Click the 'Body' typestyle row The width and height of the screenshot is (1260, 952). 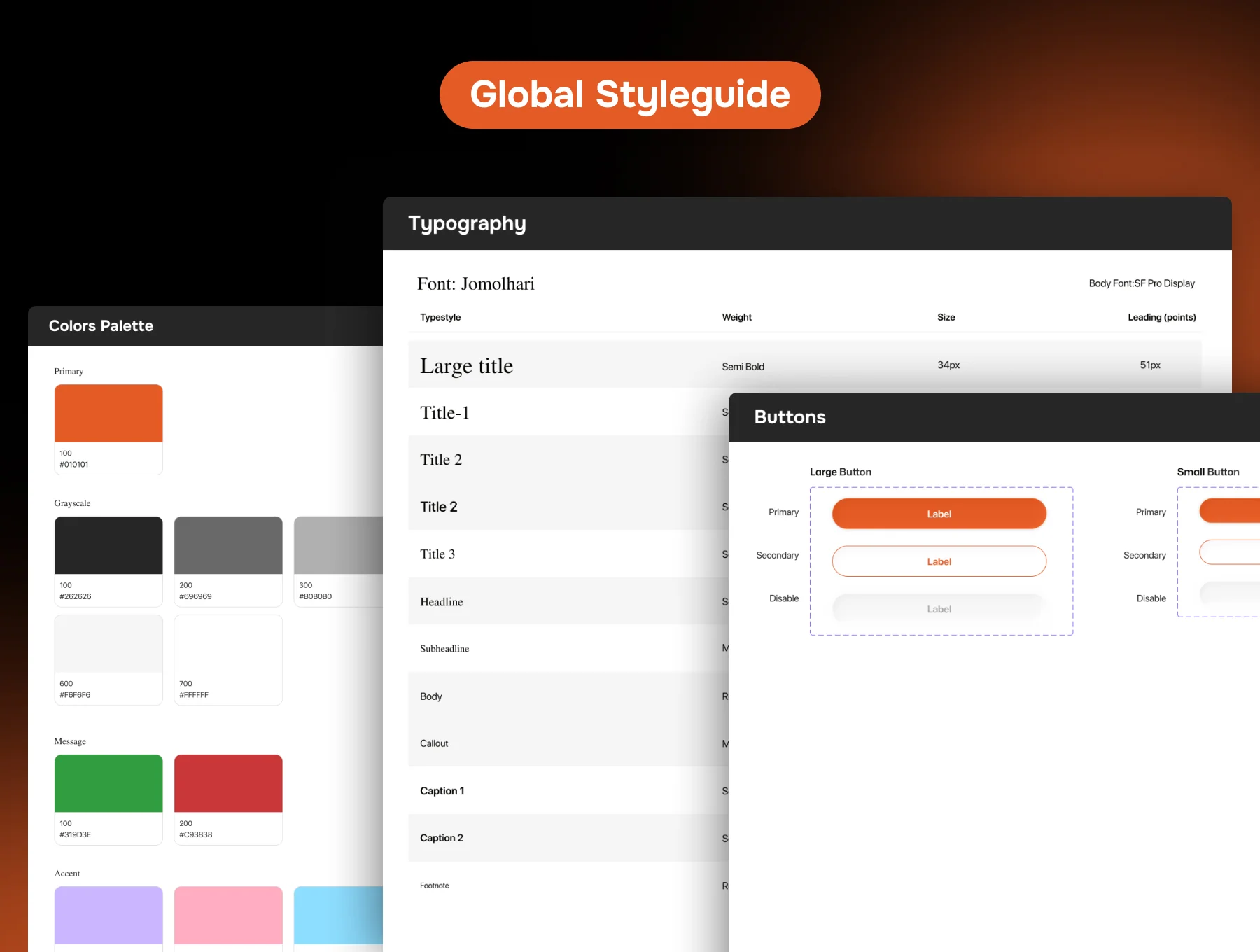(568, 696)
